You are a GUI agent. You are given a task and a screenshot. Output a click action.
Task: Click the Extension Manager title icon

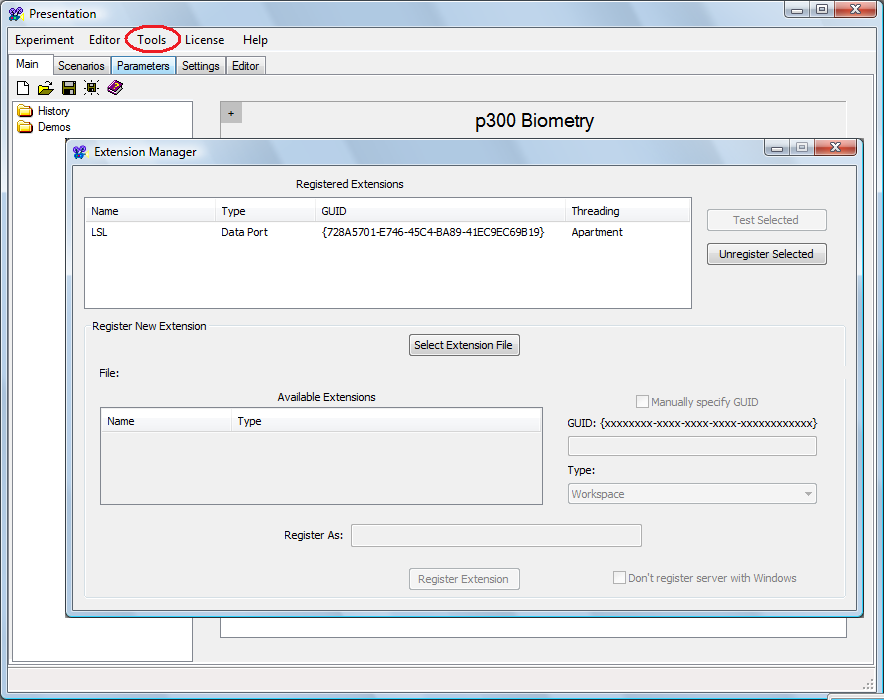80,152
